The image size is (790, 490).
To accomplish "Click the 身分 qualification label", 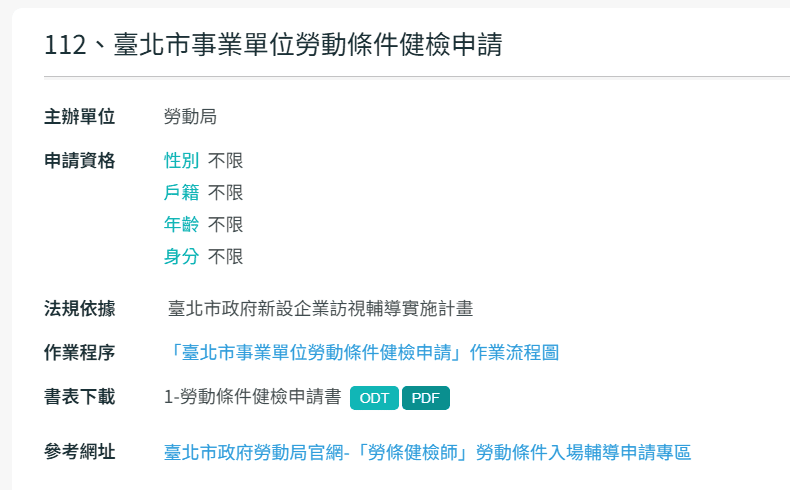I will coord(181,256).
